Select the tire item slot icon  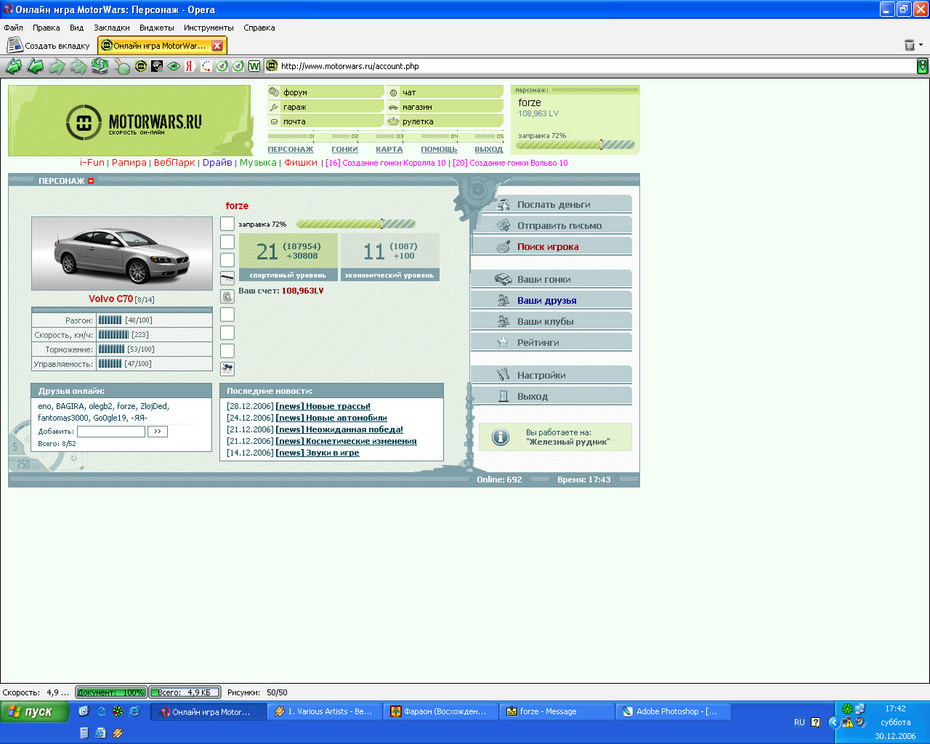227,297
